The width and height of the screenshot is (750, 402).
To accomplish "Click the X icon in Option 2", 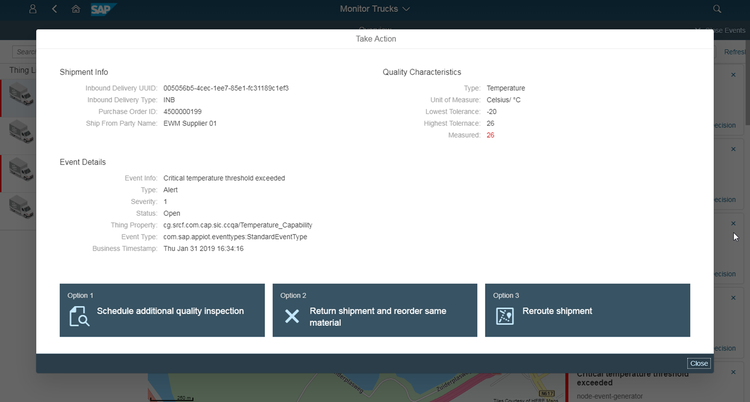I will pyautogui.click(x=292, y=316).
